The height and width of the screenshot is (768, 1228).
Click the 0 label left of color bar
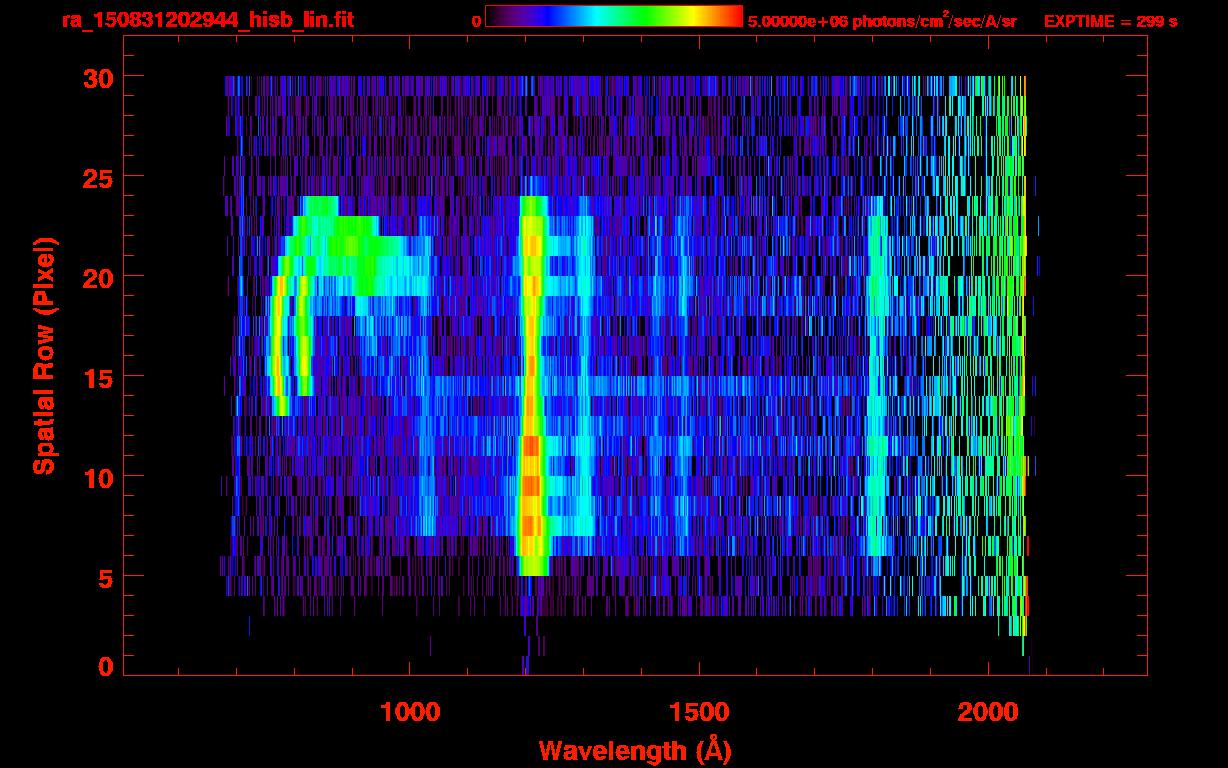tap(477, 21)
